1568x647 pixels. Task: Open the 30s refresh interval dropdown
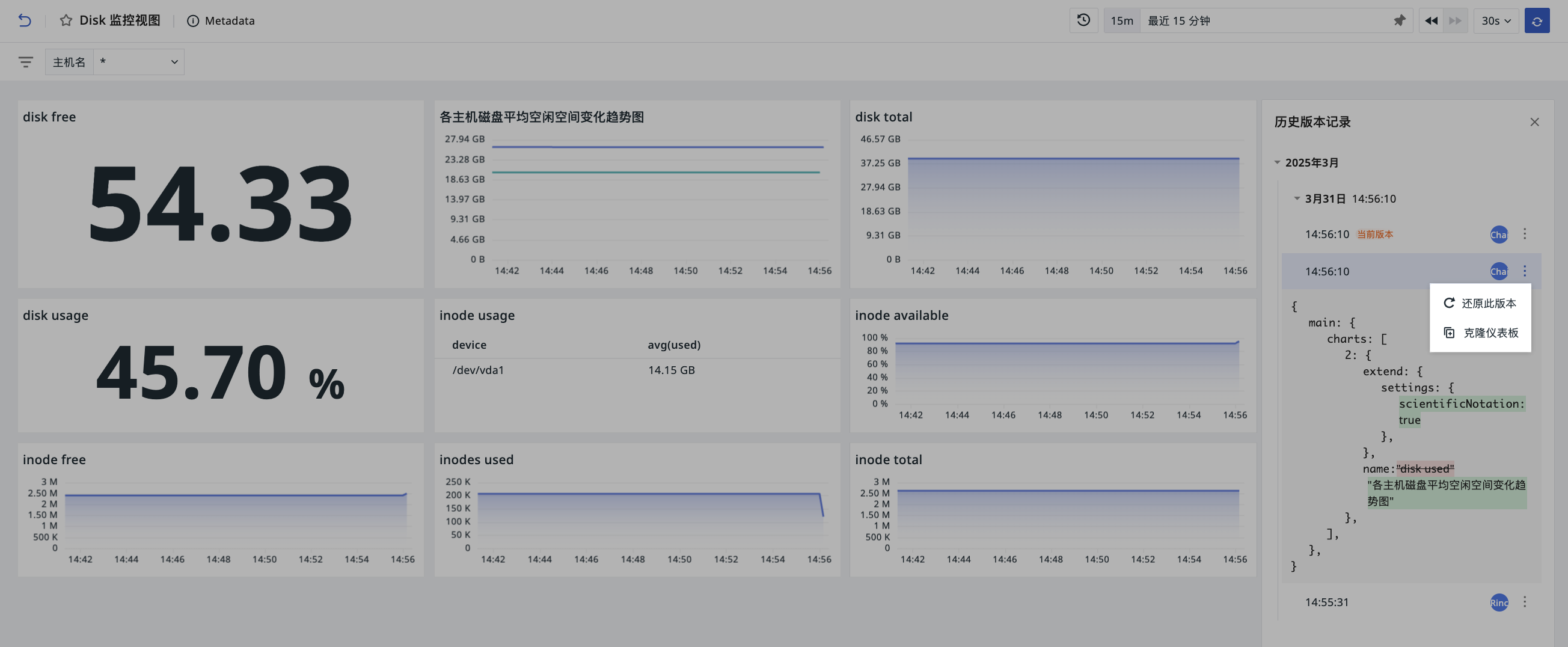click(1496, 20)
